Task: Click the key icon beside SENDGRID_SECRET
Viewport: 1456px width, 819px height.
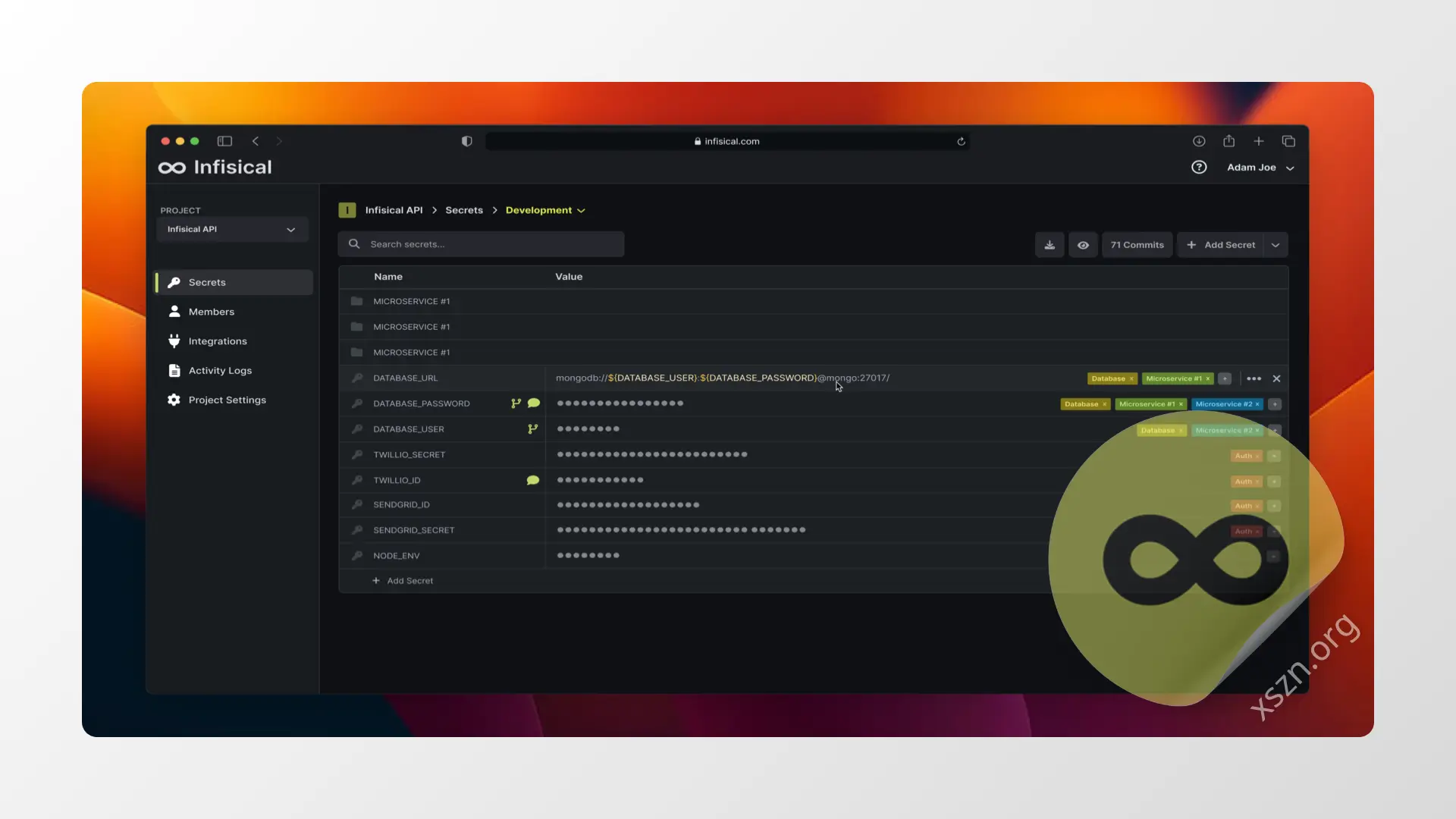Action: tap(356, 530)
